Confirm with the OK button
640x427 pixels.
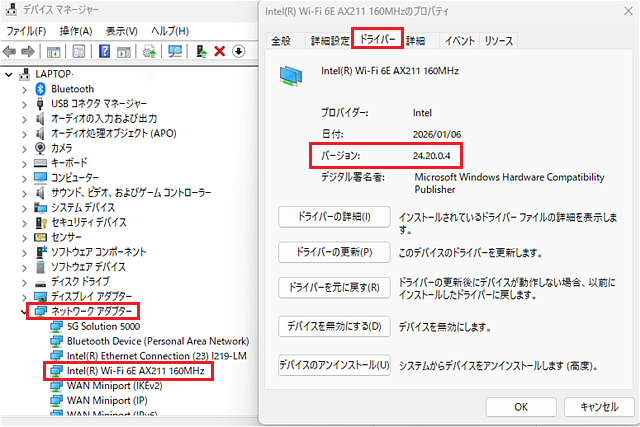point(521,407)
